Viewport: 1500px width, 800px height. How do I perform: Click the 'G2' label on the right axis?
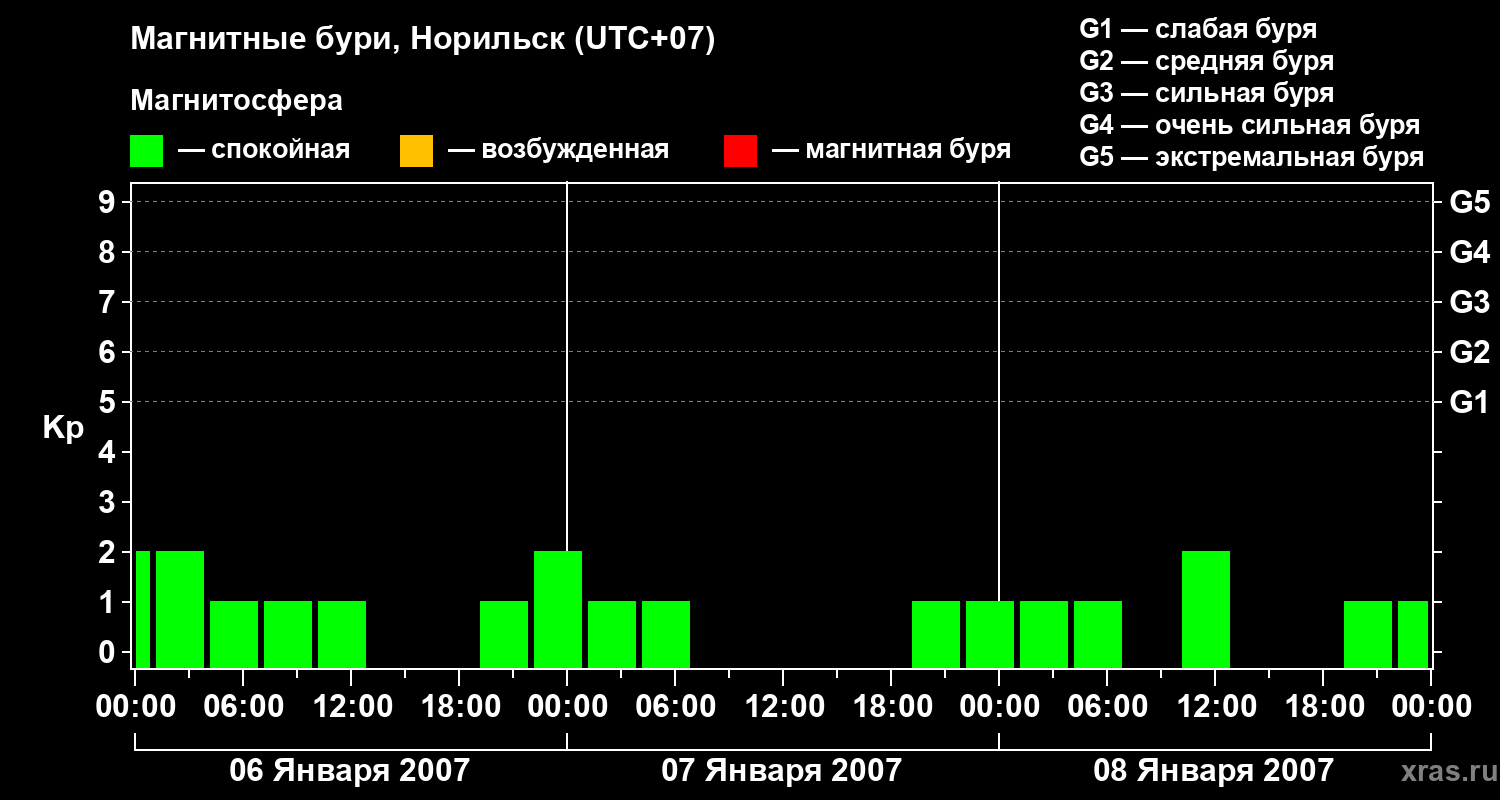pos(1469,352)
